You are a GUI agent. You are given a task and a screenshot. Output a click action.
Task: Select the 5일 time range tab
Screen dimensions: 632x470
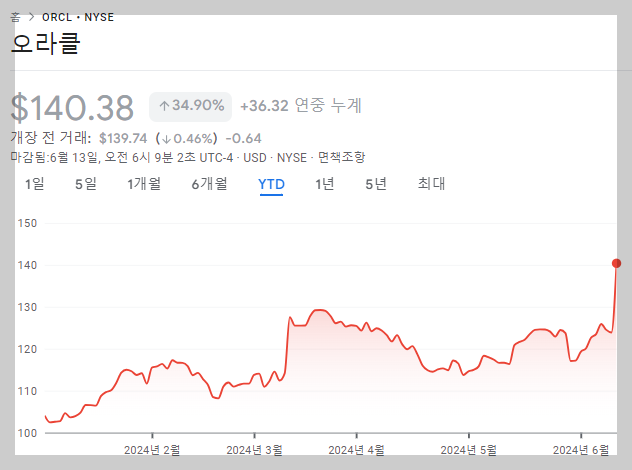[86, 184]
